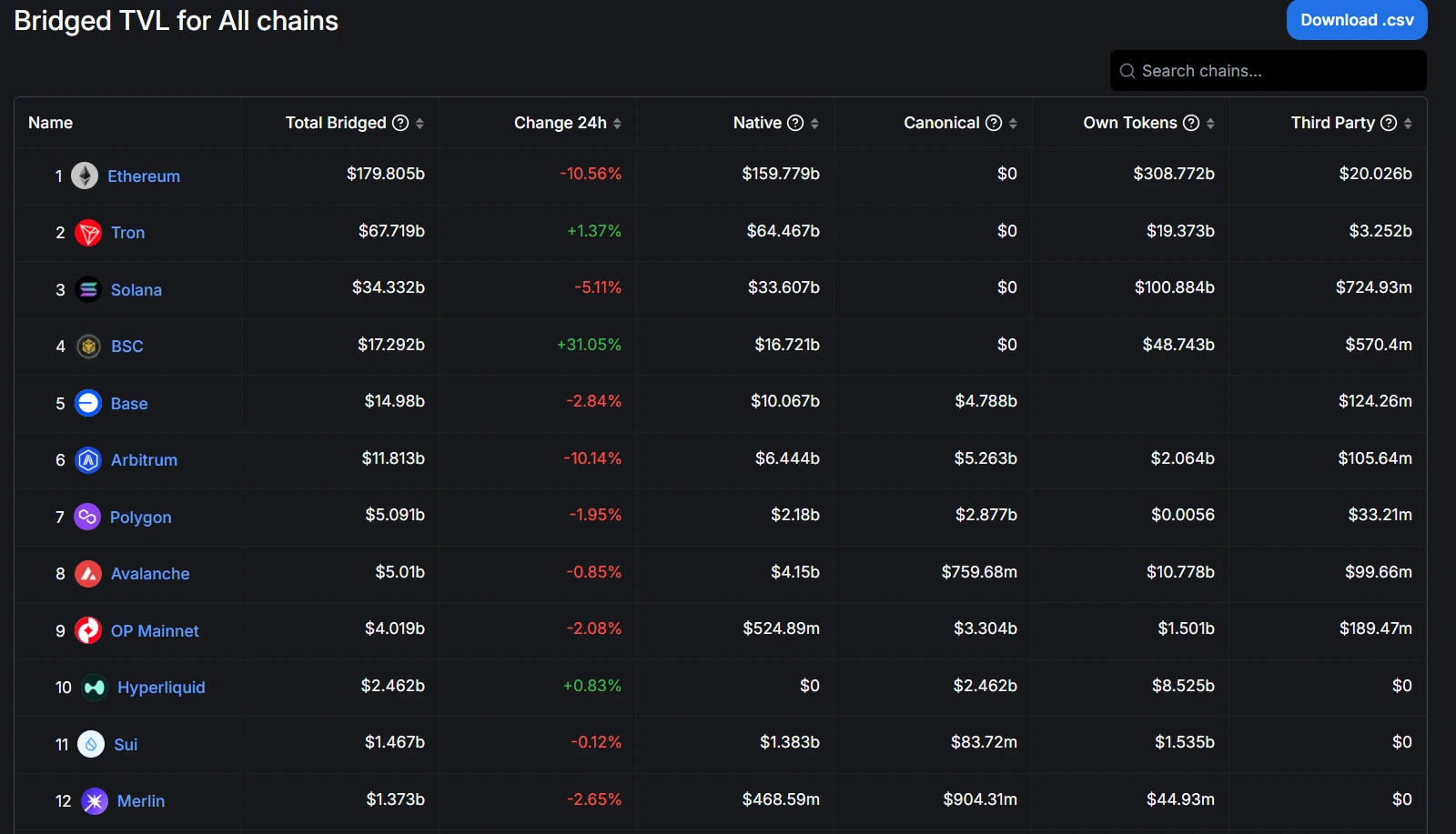The width and height of the screenshot is (1456, 834).
Task: Show the Canonical column help icon
Action: tap(994, 123)
